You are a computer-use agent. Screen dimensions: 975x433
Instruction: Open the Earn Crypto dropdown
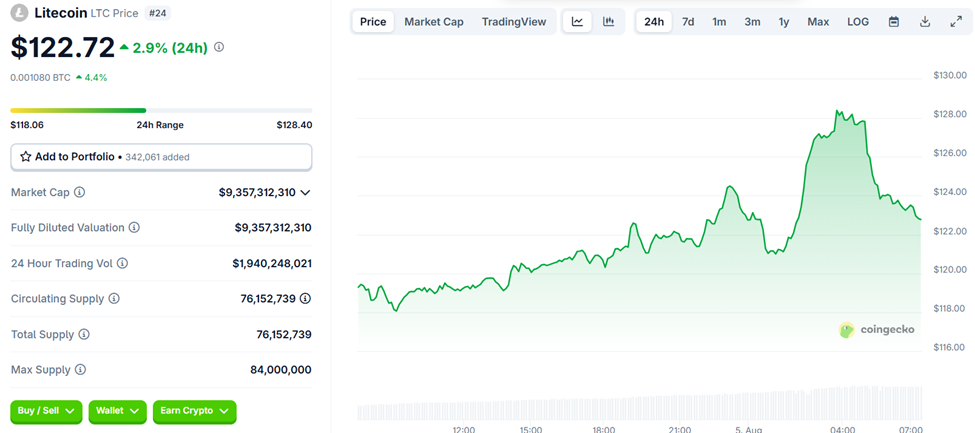pyautogui.click(x=195, y=411)
